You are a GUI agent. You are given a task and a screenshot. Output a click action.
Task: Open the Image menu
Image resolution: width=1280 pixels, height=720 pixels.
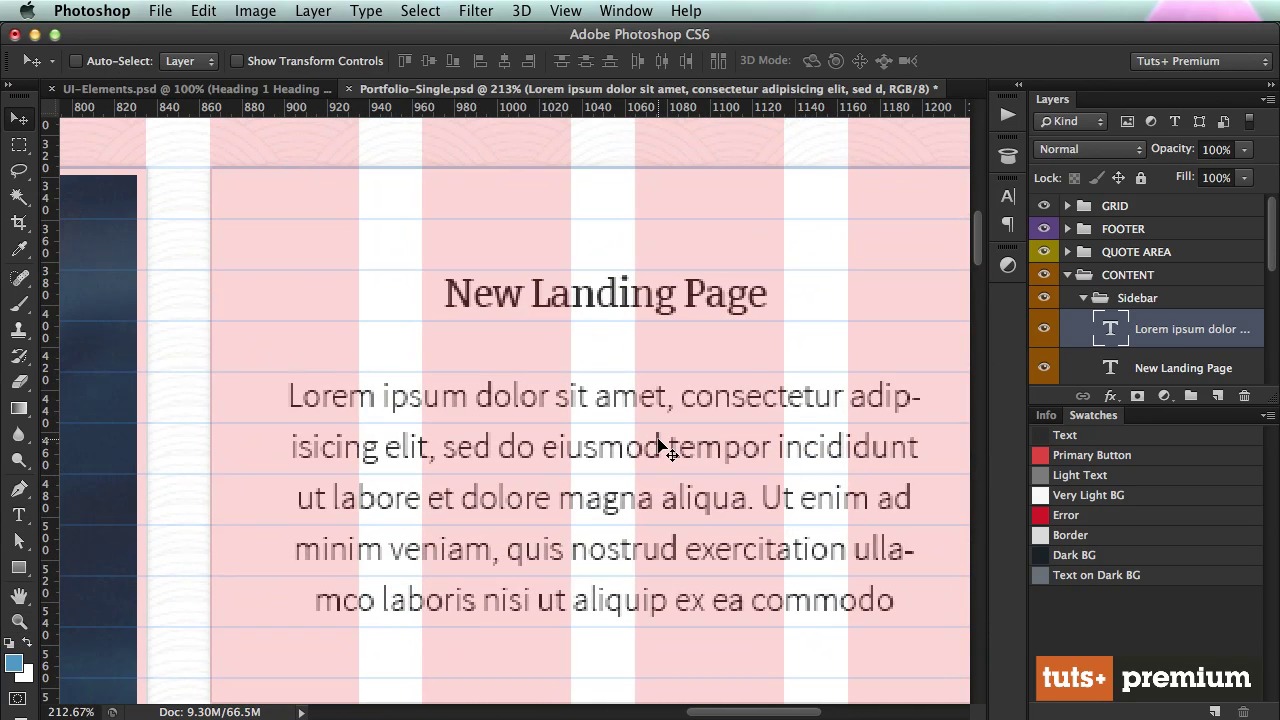click(x=255, y=11)
